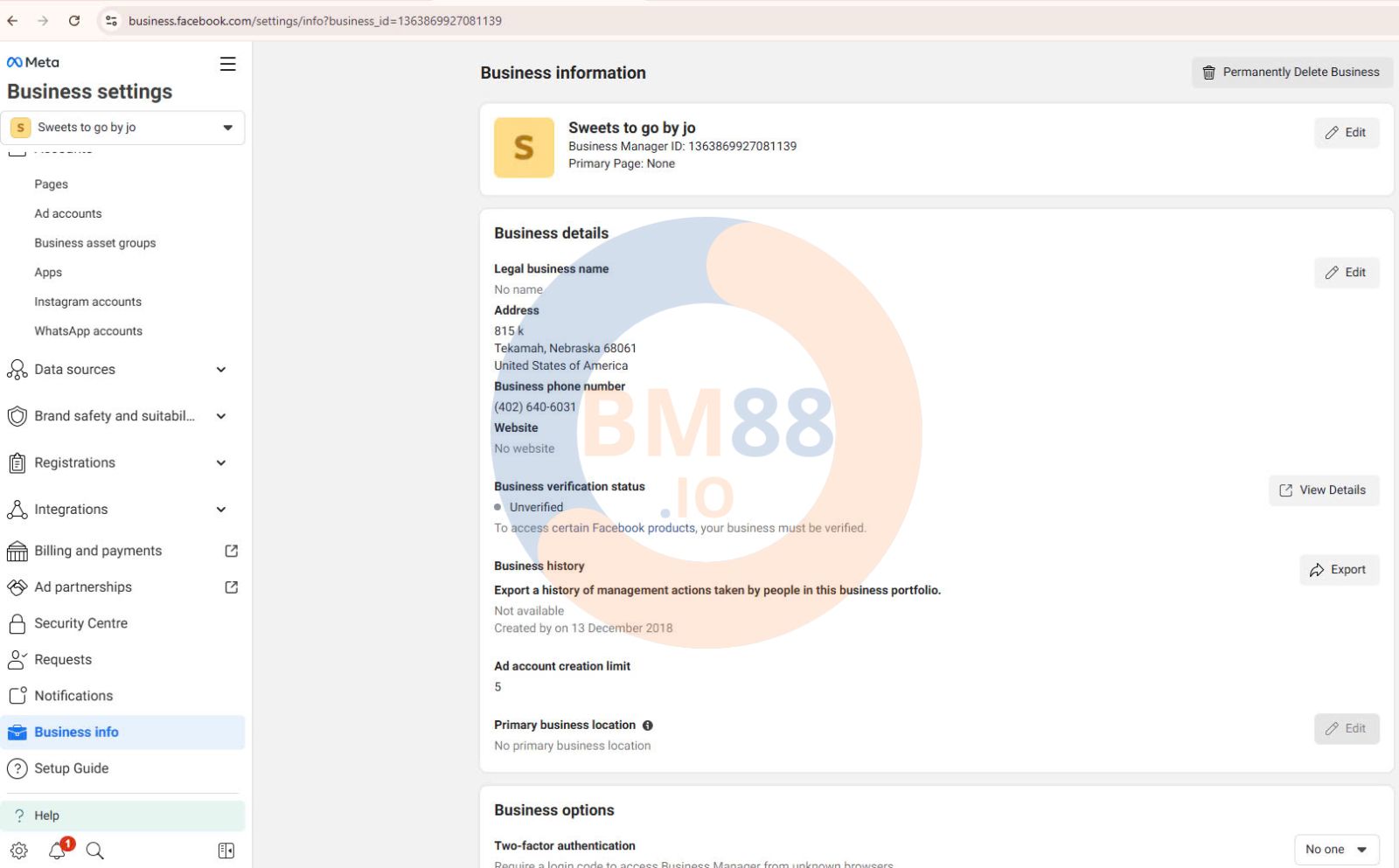Click the Integrations icon
The height and width of the screenshot is (868, 1399).
[17, 510]
